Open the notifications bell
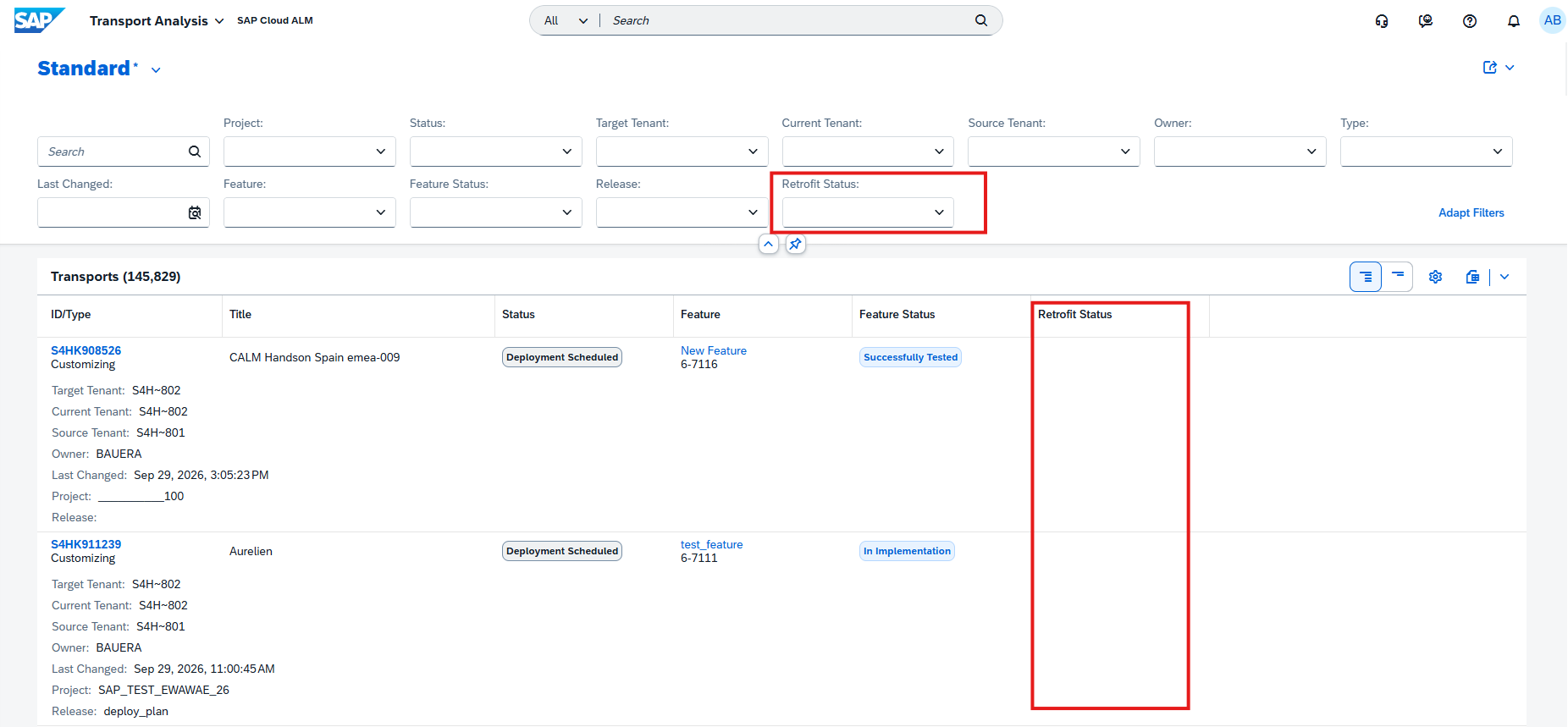Image resolution: width=1568 pixels, height=727 pixels. click(x=1514, y=21)
